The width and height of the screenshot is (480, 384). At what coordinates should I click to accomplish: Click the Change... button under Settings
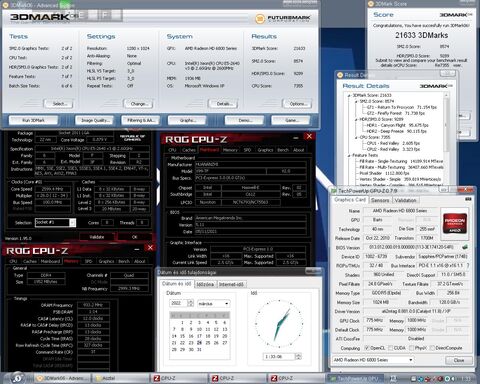[x=139, y=104]
